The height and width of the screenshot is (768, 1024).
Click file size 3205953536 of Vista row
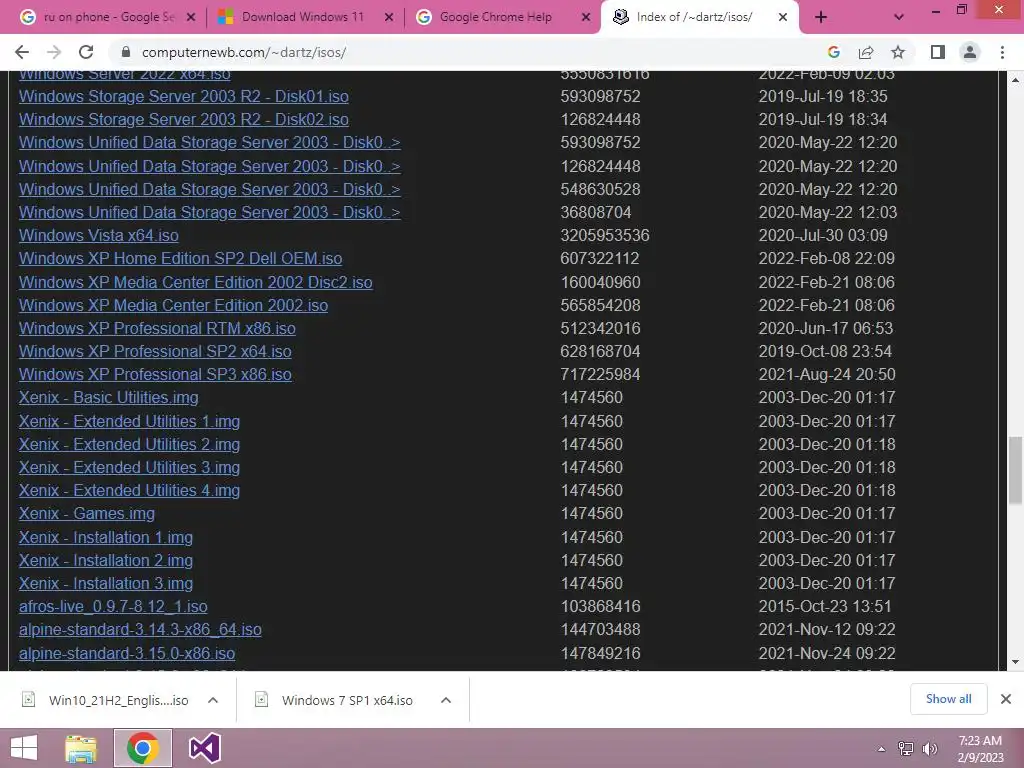tap(605, 235)
